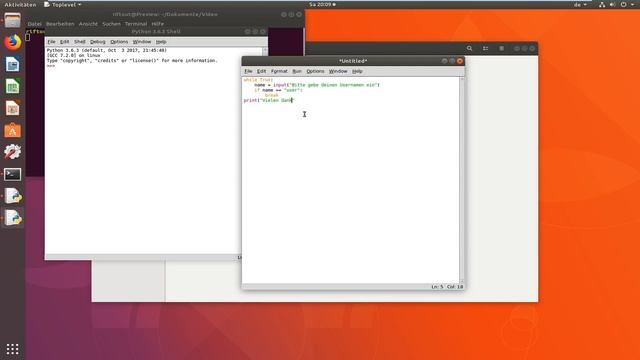Open Help menu in Python Shell window
The height and width of the screenshot is (360, 640).
[x=161, y=42]
